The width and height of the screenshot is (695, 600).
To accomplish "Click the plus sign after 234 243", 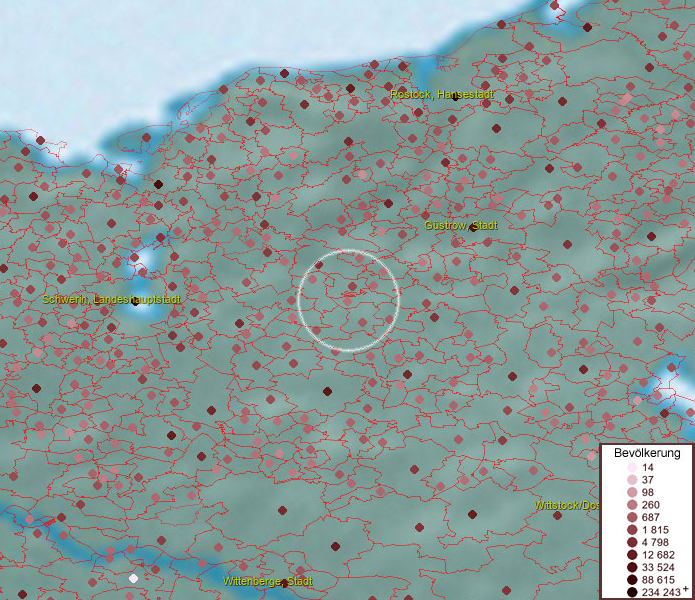I will pos(685,590).
